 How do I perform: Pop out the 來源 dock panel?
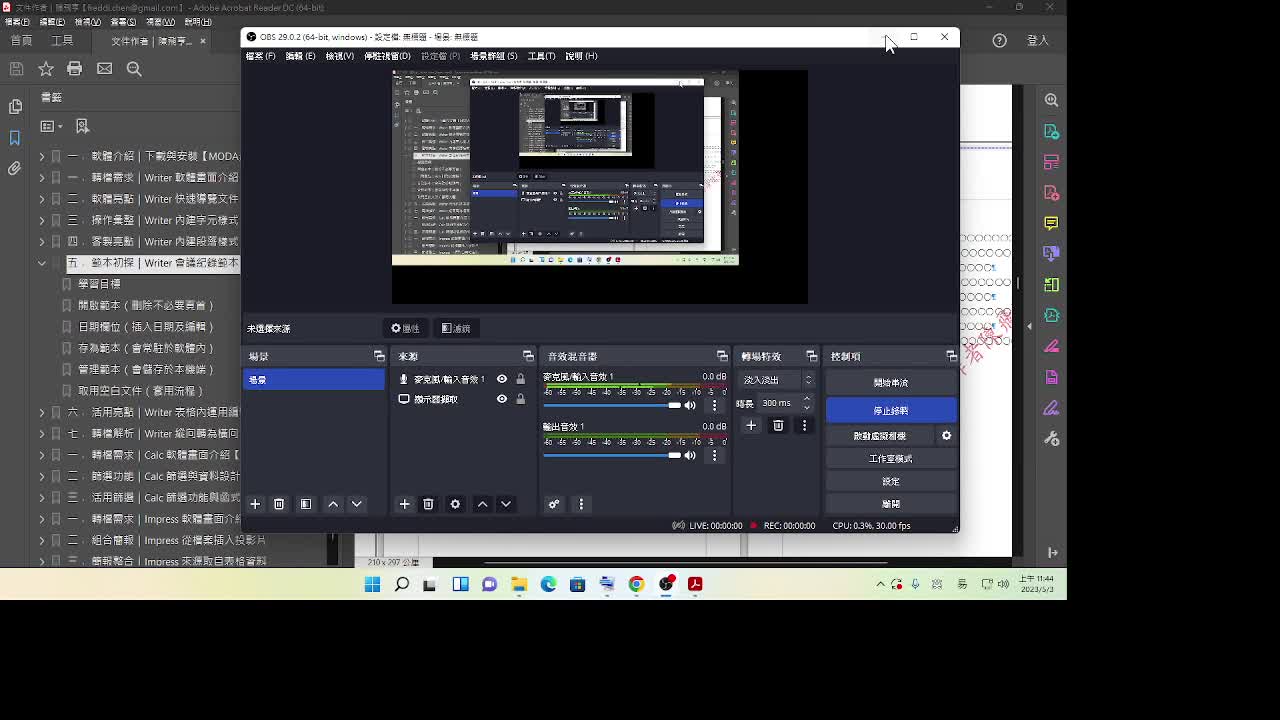[528, 356]
